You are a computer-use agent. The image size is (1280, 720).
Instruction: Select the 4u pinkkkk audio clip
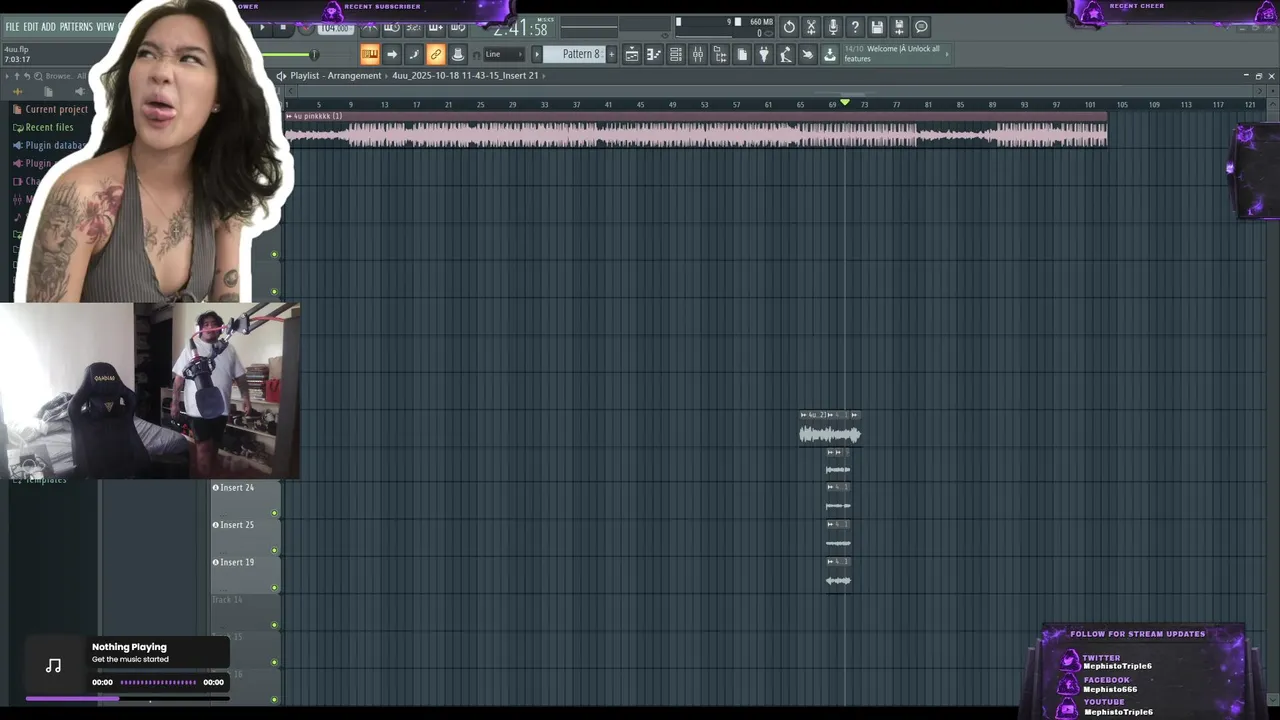point(696,130)
